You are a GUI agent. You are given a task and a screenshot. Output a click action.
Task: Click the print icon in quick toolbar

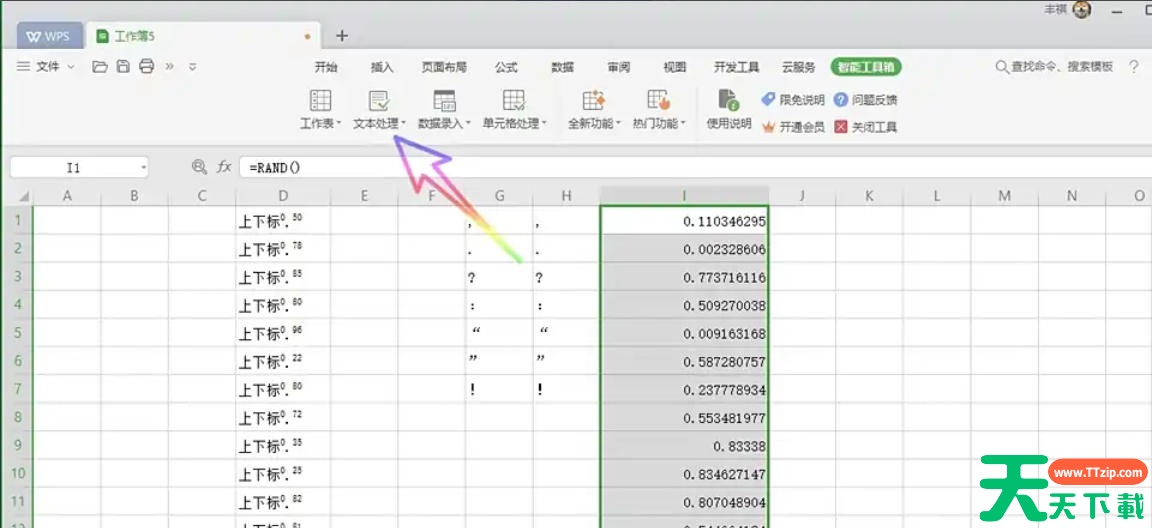146,67
